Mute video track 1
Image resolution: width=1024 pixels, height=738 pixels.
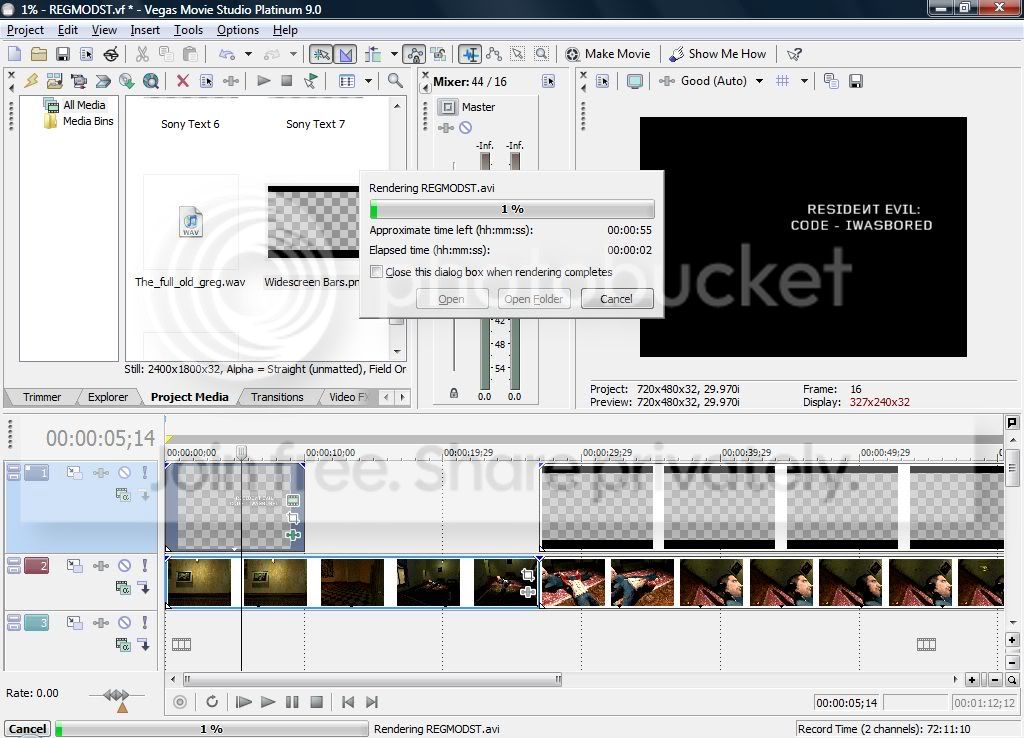click(x=124, y=472)
